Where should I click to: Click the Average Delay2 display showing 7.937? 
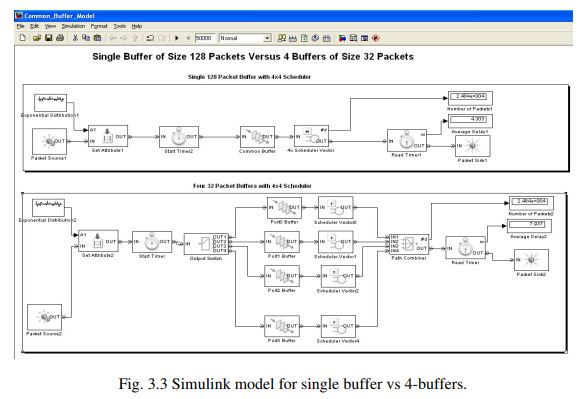point(529,226)
